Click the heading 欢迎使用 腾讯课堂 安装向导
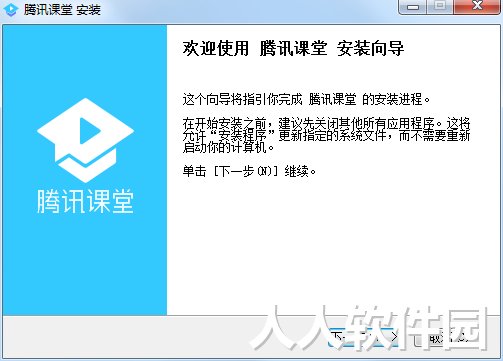Viewport: 503px width, 361px height. 293,48
